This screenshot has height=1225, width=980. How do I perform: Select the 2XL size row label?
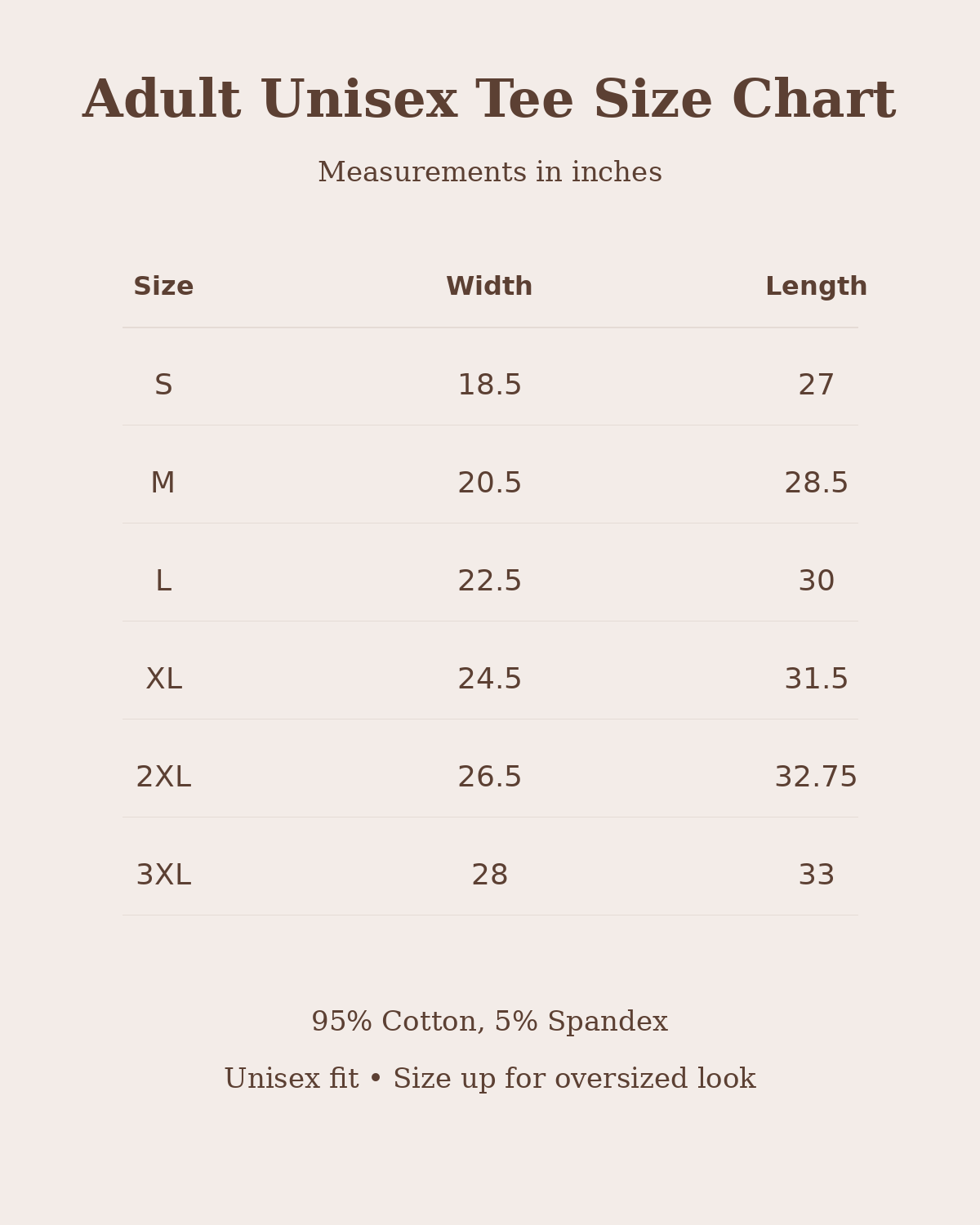163,777
